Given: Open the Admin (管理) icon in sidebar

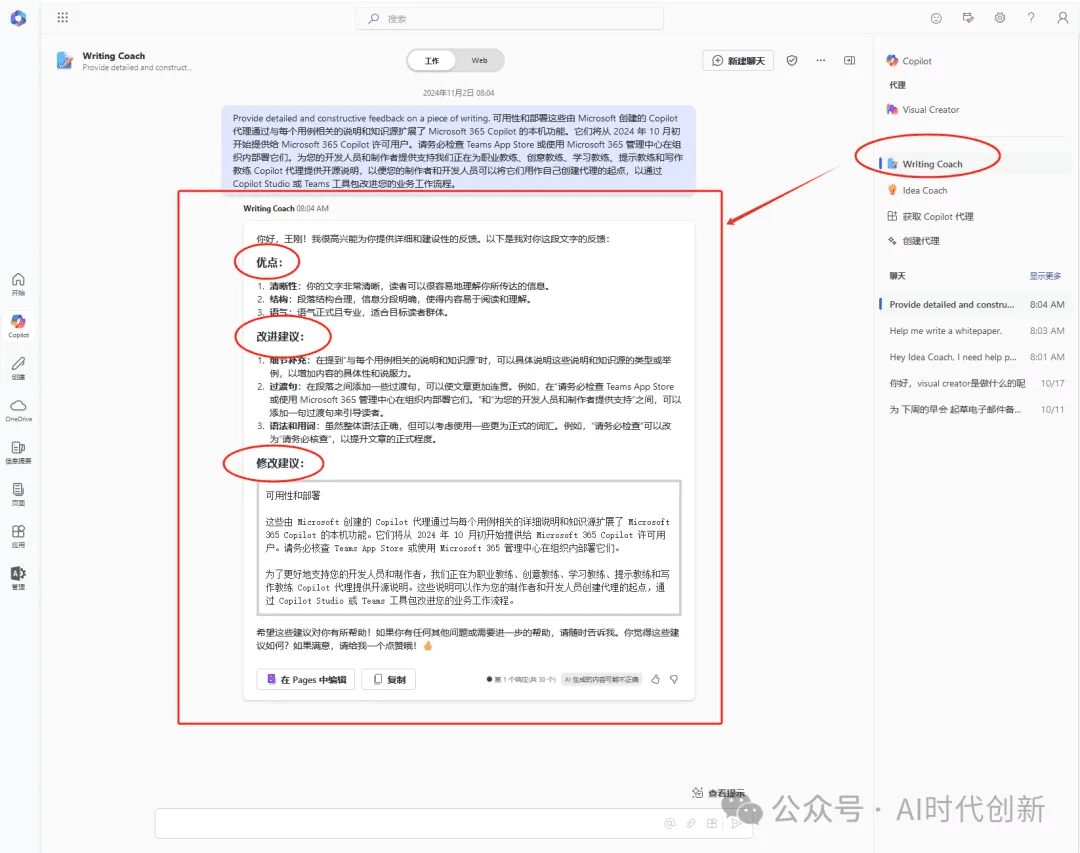Looking at the screenshot, I should coord(19,577).
